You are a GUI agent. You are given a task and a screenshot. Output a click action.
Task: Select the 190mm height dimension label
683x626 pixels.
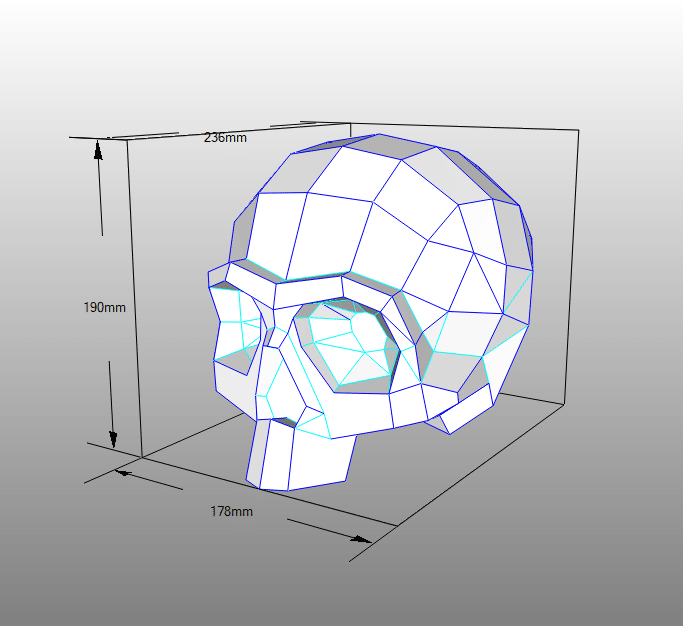coord(104,307)
